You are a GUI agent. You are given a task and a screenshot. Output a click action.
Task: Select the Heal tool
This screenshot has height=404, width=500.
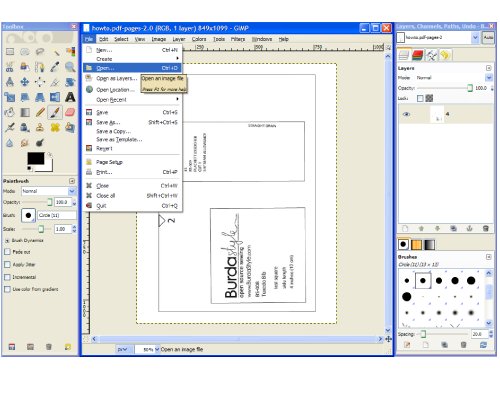[55, 127]
